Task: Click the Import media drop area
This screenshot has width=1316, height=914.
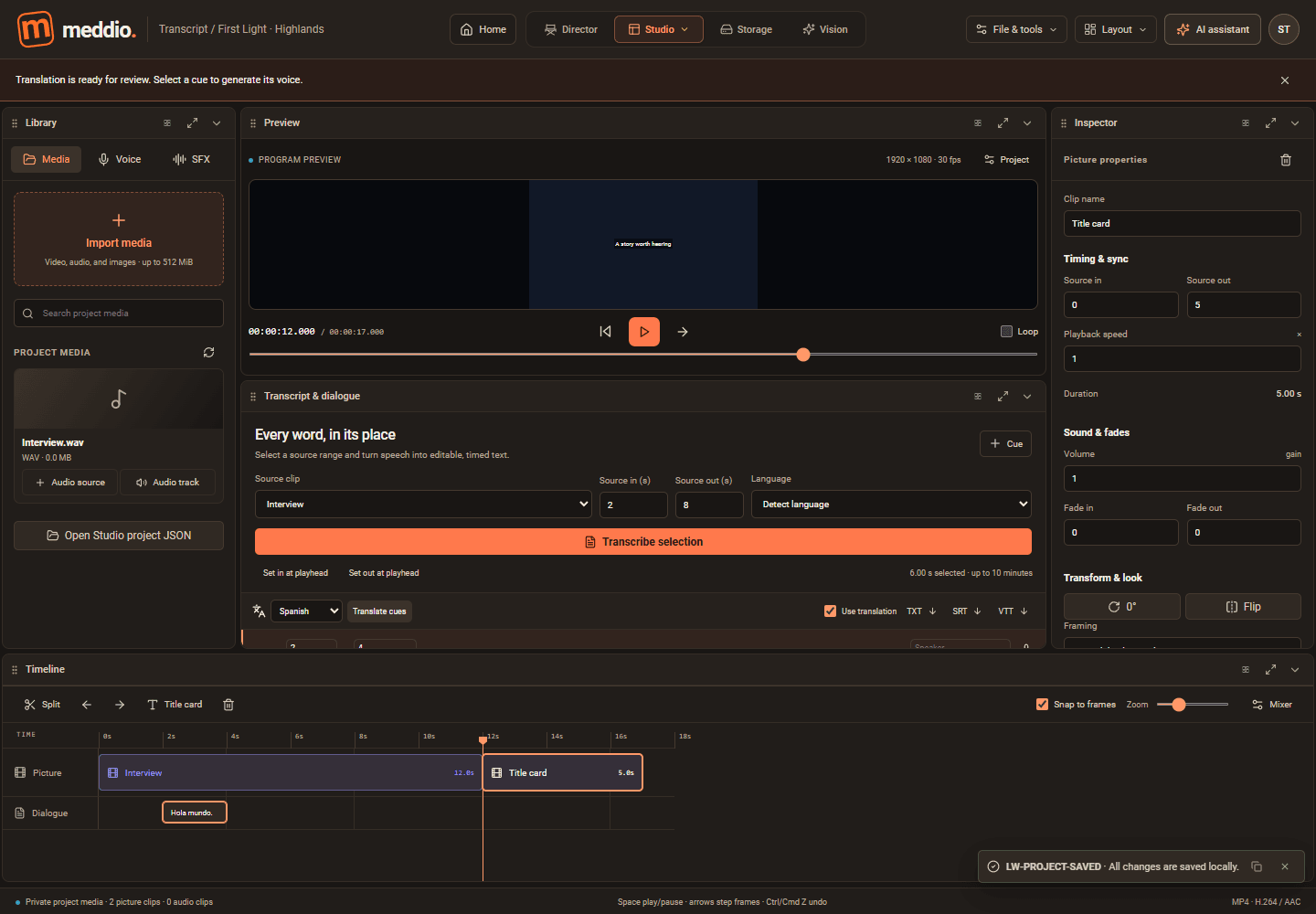Action: pos(119,239)
